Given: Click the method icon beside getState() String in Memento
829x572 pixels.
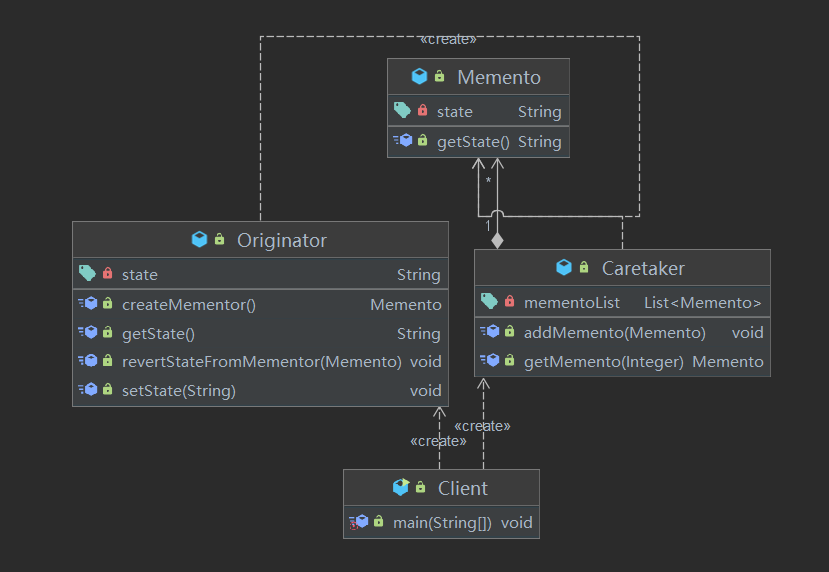Looking at the screenshot, I should click(403, 141).
